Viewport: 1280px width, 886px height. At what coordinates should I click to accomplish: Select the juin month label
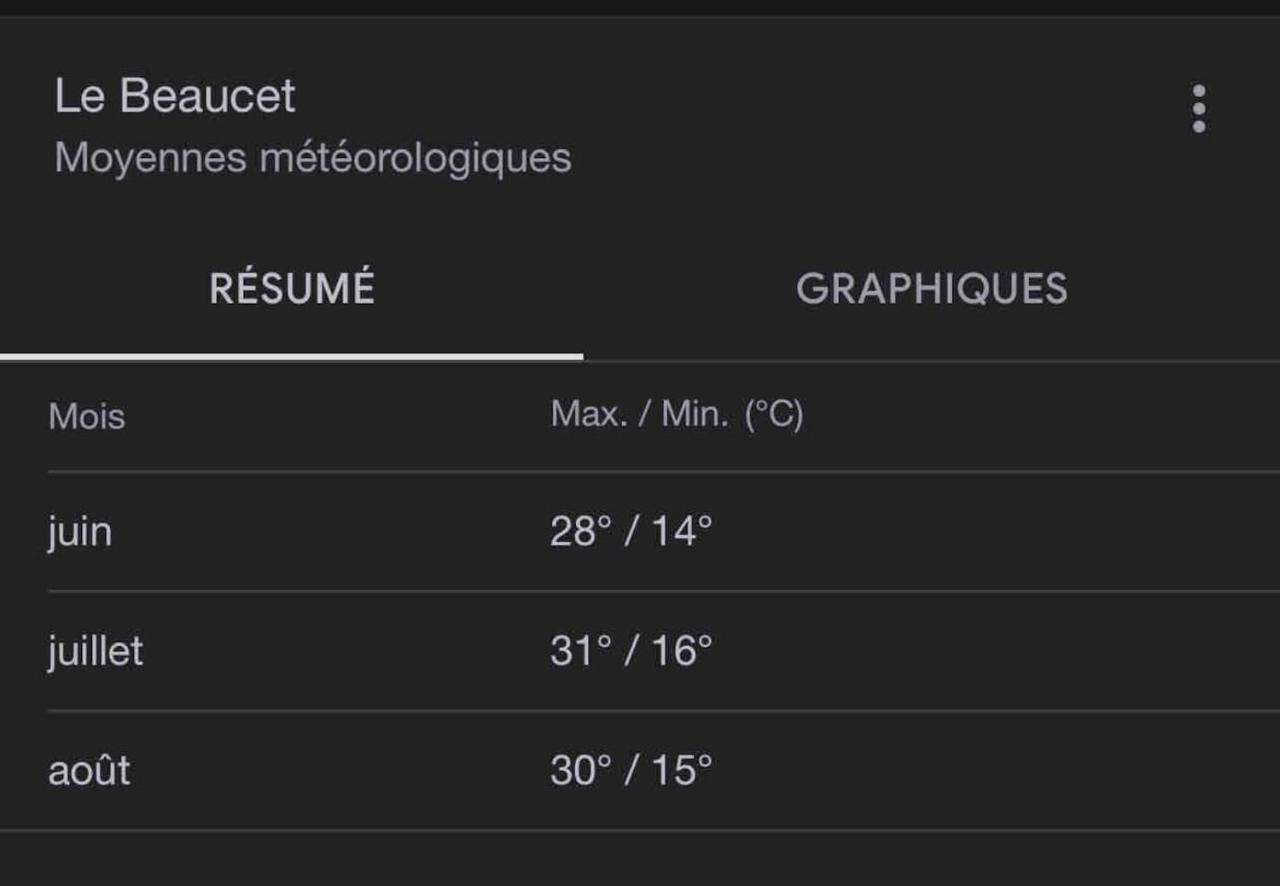point(80,532)
